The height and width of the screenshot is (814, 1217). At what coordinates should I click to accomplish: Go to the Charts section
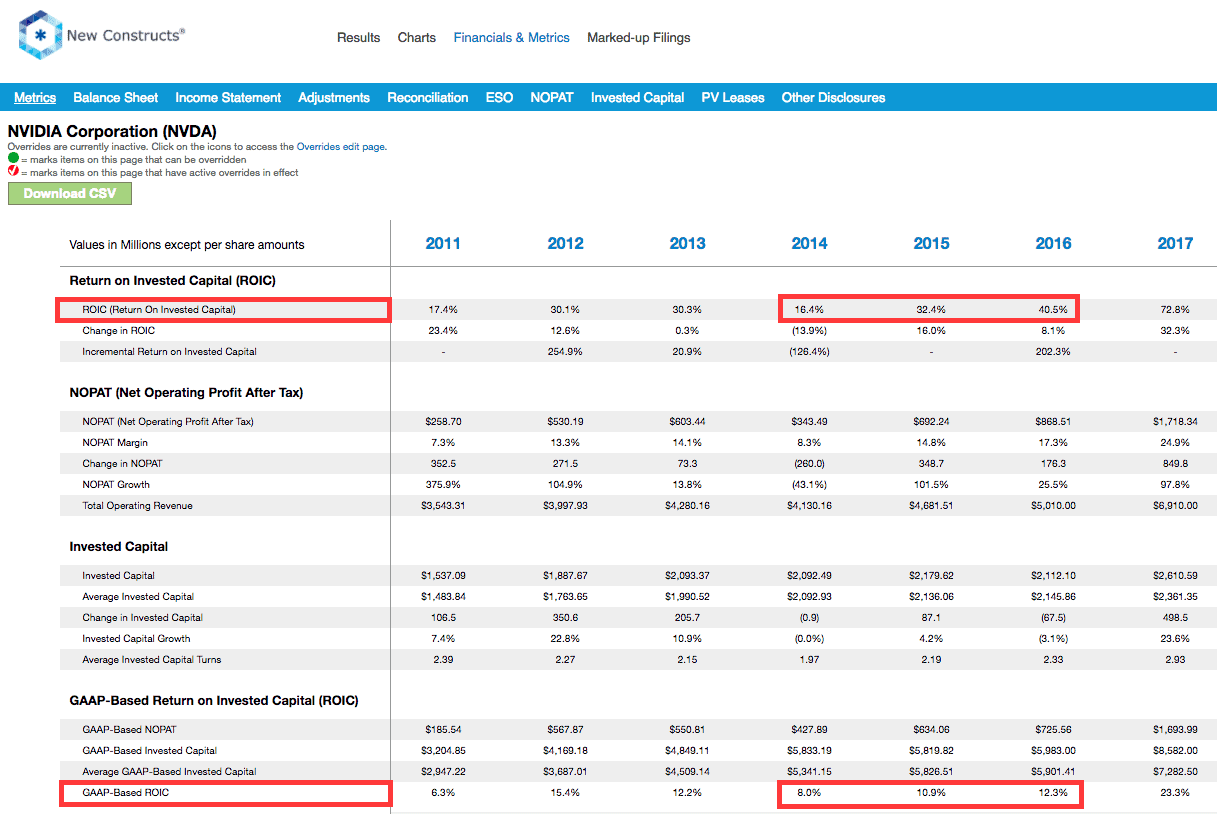coord(417,38)
